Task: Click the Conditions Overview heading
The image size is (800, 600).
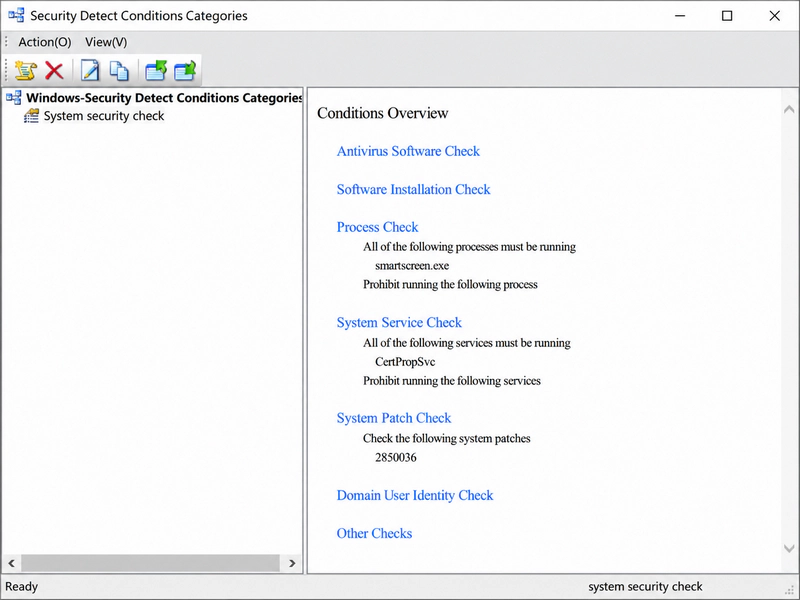Action: (x=383, y=113)
